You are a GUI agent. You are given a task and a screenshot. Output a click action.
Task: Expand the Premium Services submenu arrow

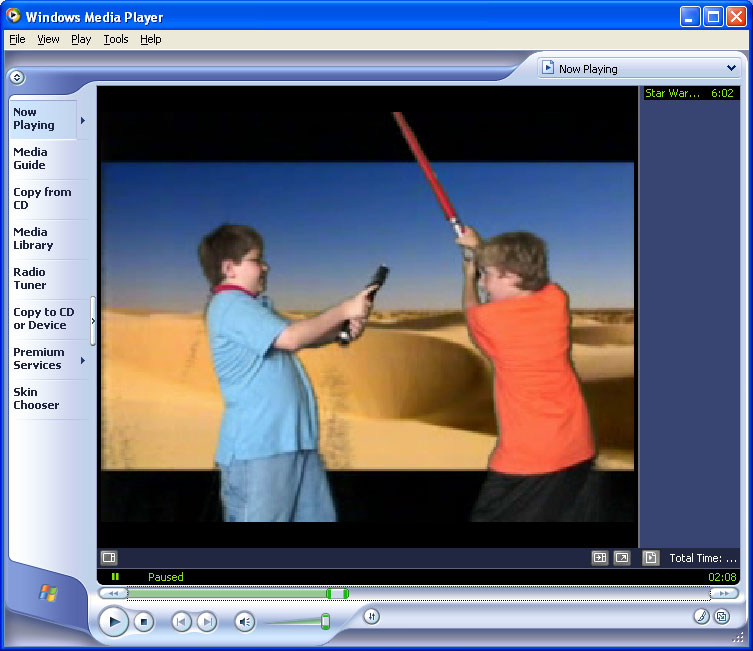(83, 360)
